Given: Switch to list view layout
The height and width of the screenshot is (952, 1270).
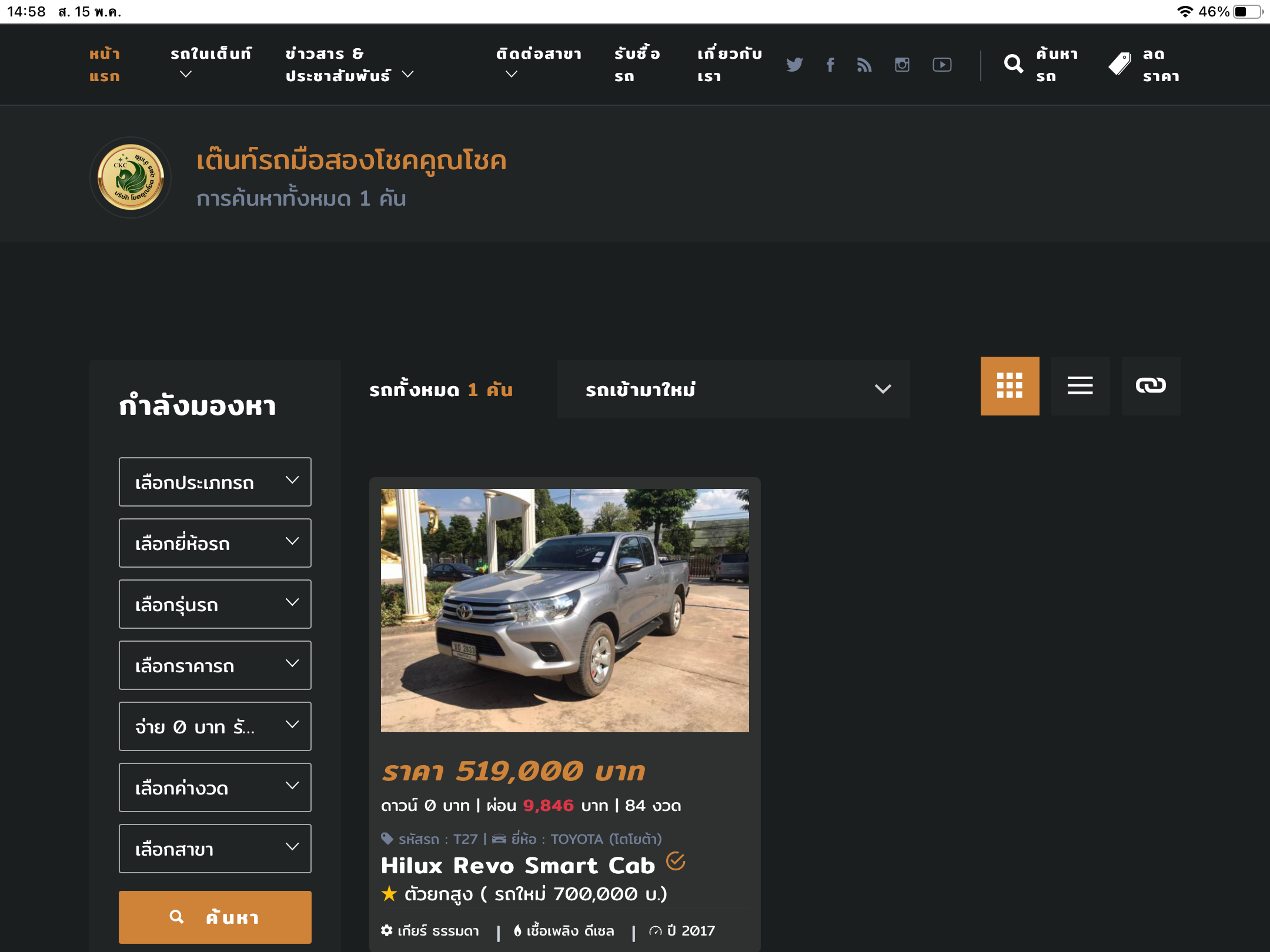Looking at the screenshot, I should [1080, 386].
